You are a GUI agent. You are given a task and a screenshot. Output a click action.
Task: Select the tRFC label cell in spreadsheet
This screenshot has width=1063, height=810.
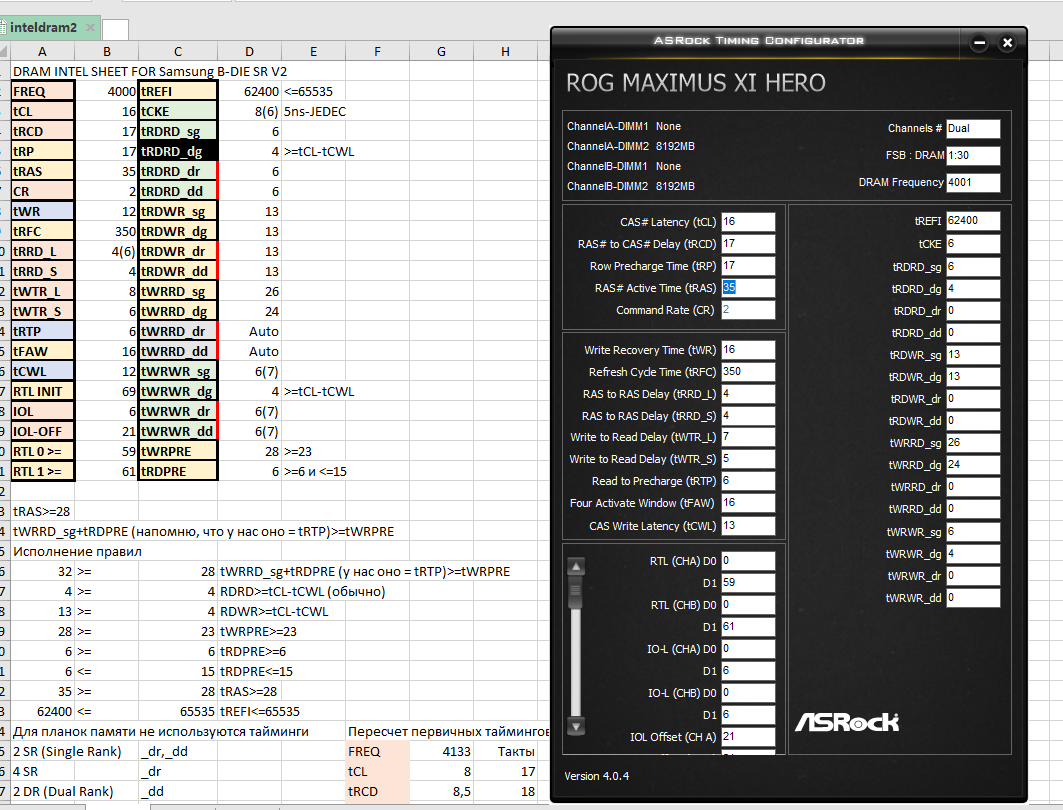tap(42, 231)
